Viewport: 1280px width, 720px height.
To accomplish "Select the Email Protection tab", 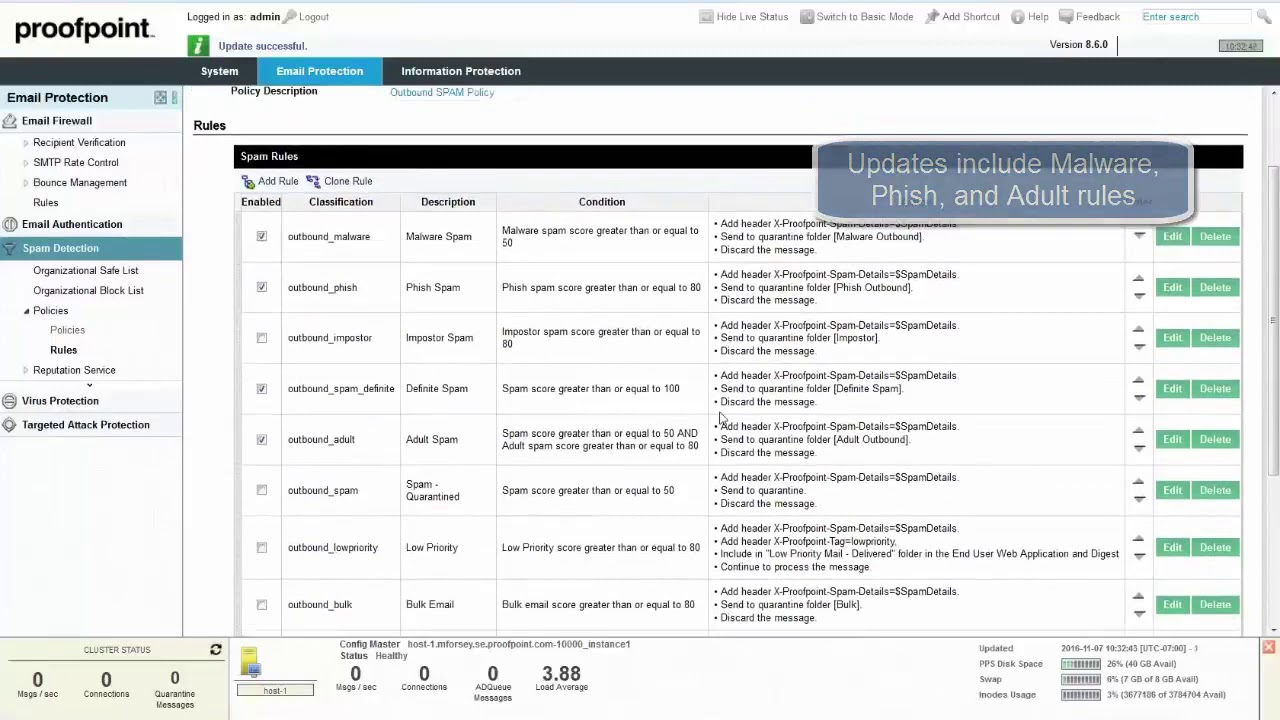I will pos(320,71).
